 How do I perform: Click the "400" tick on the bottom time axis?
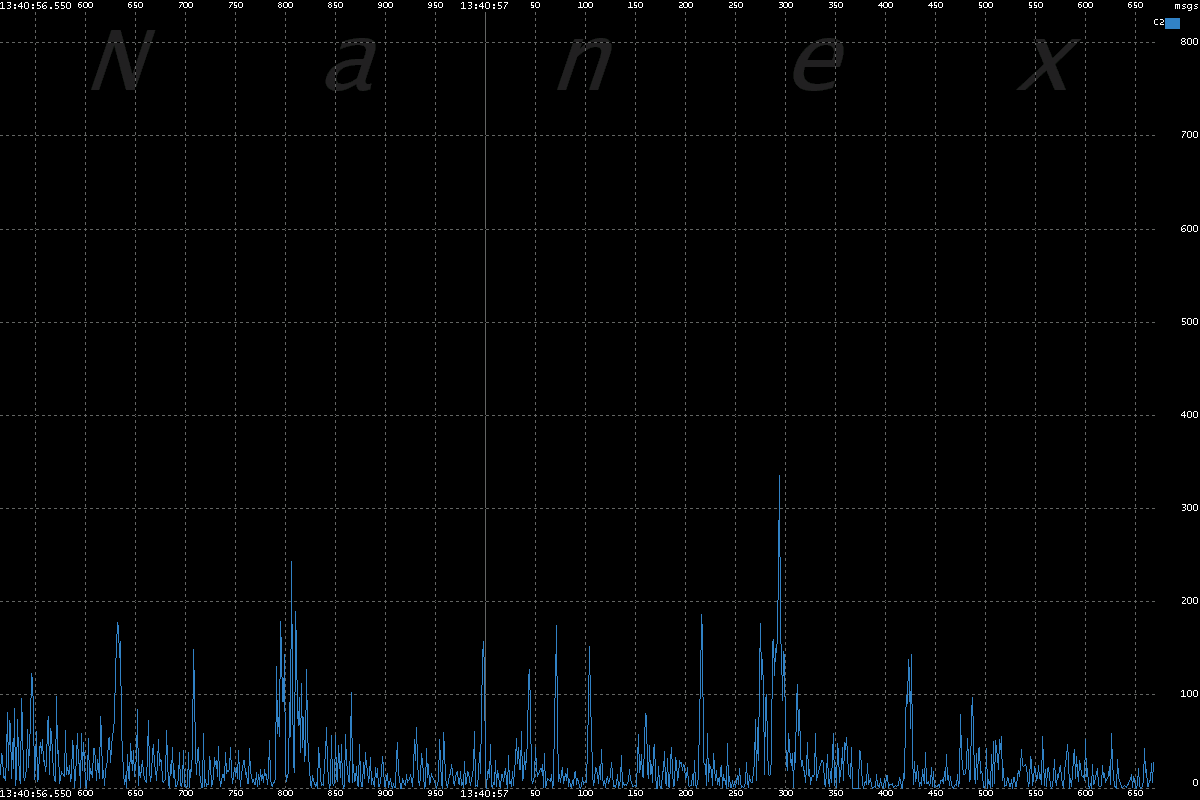pyautogui.click(x=885, y=793)
